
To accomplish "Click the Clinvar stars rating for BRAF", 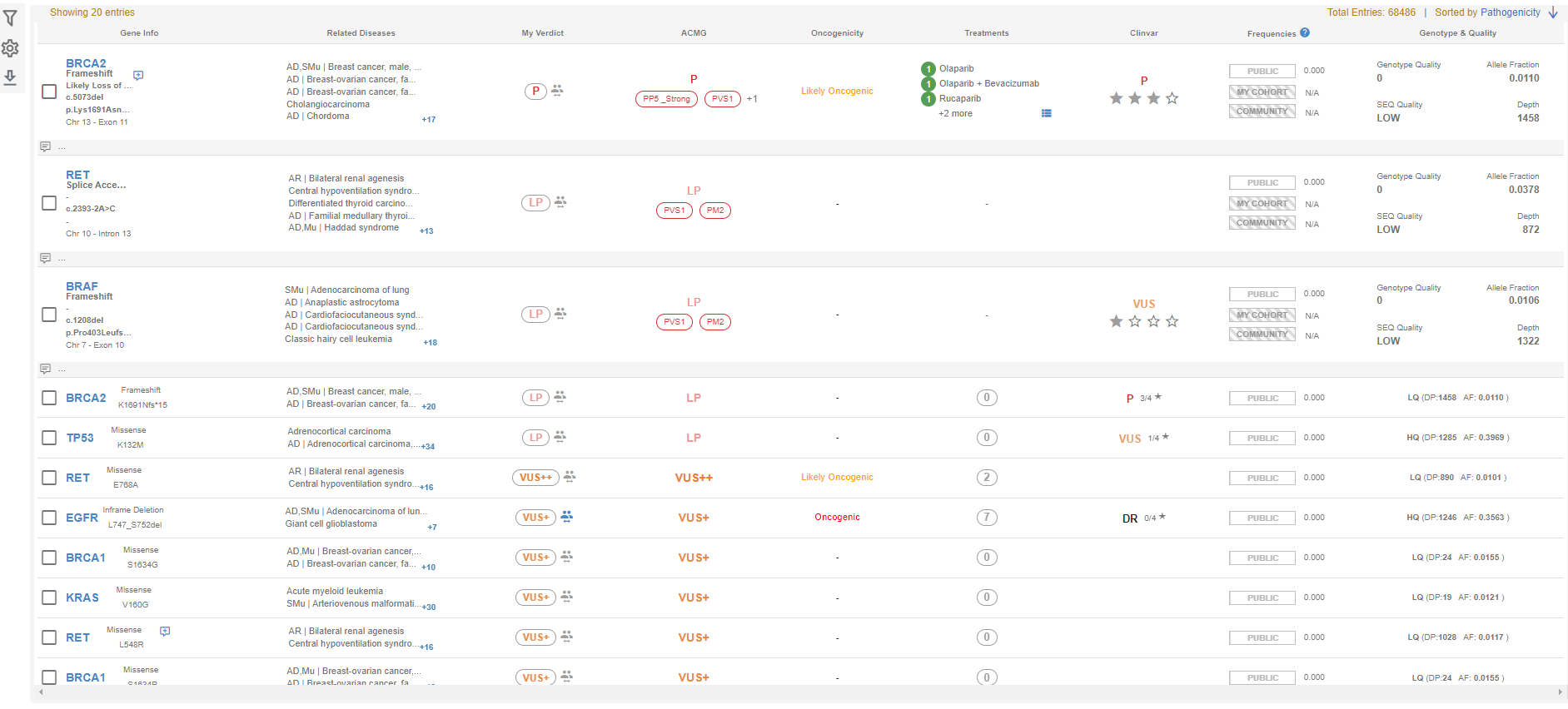I will click(1144, 321).
